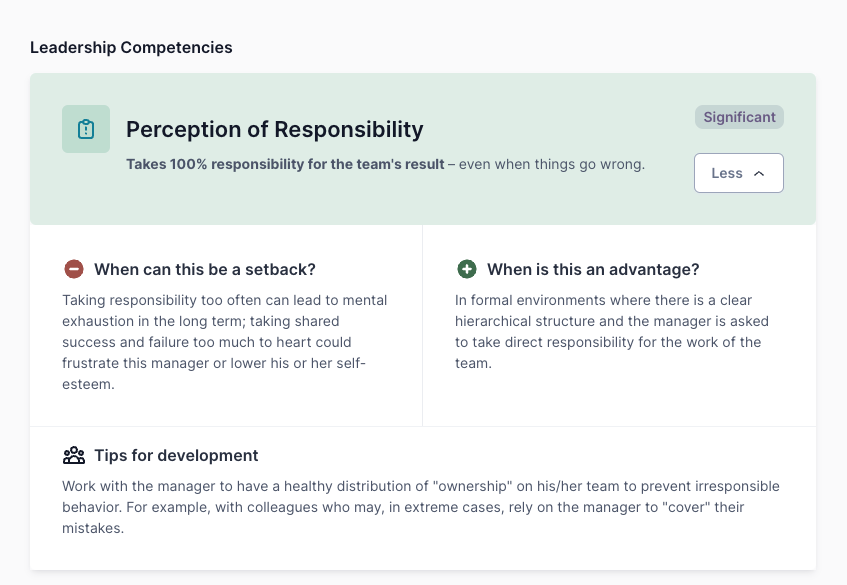
Task: Click the word "ownership" in the tips text
Action: coord(472,486)
